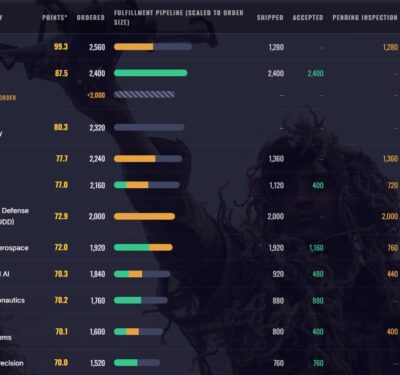The width and height of the screenshot is (400, 375).
Task: Select the Fulfillment Pipeline column header
Action: coord(179,17)
